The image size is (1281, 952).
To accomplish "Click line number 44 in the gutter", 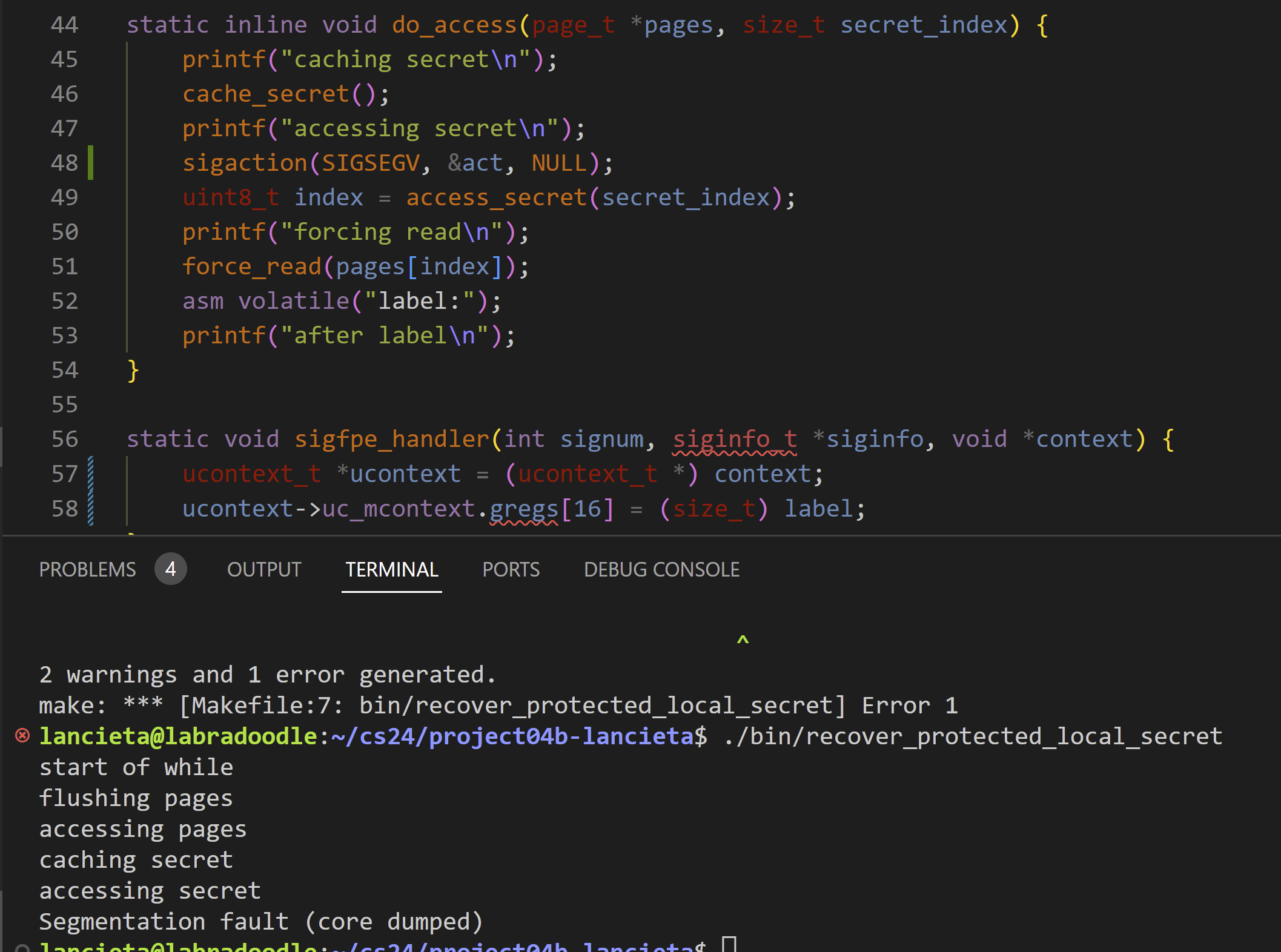I will pyautogui.click(x=64, y=25).
